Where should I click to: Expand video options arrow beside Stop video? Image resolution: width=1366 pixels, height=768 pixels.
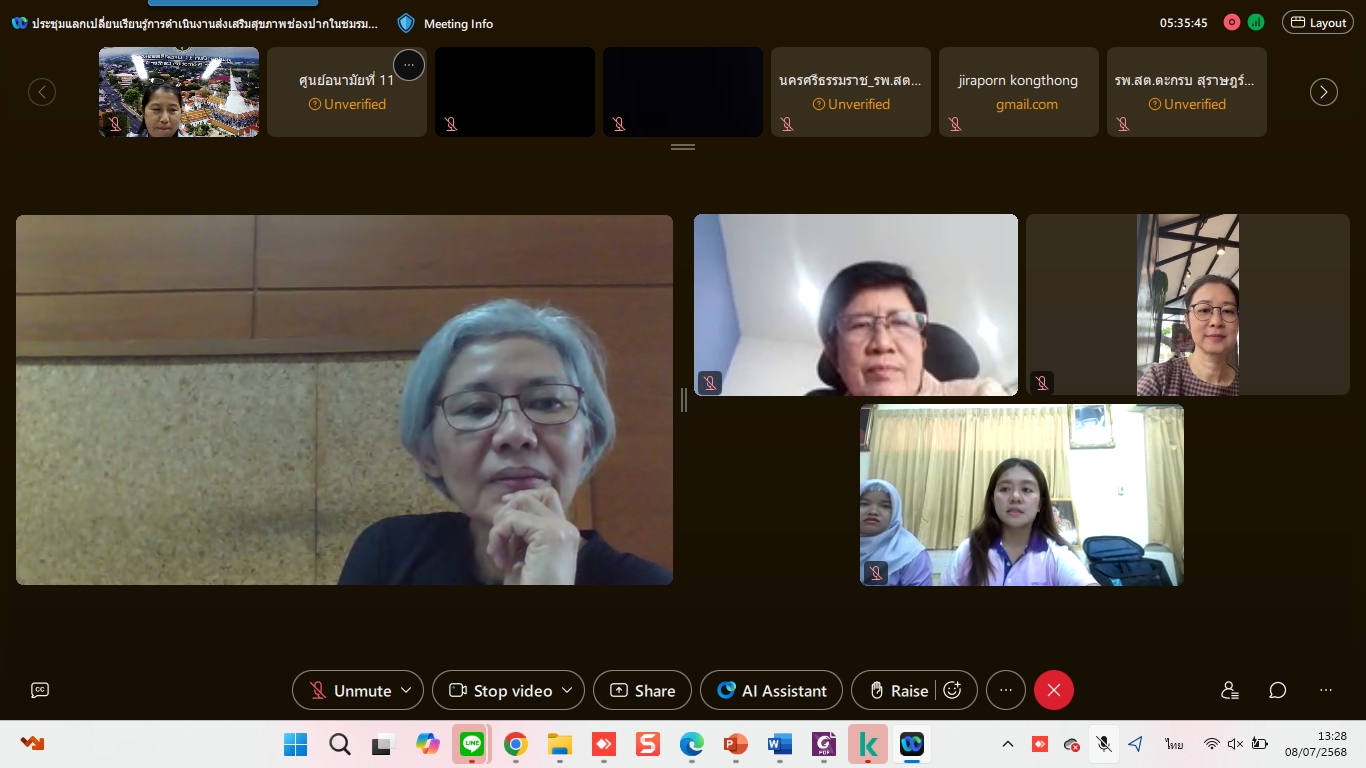(567, 690)
